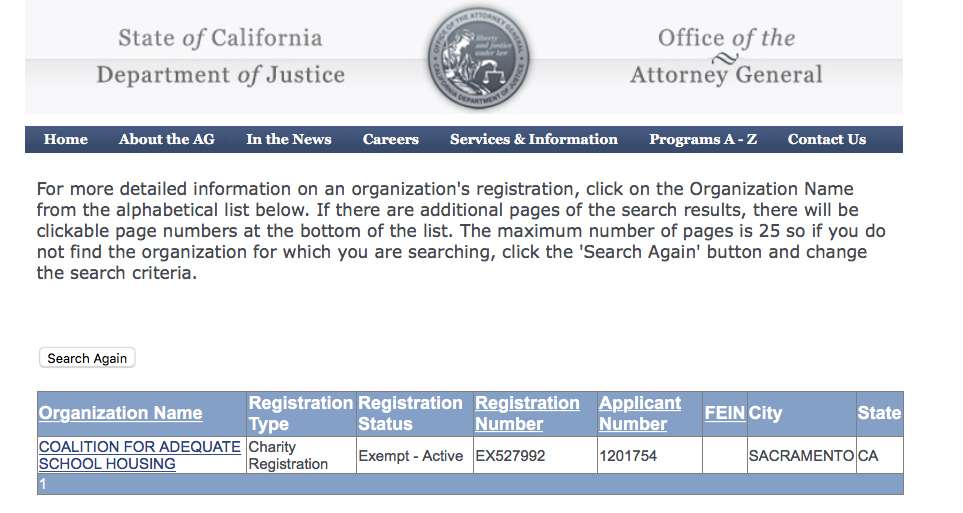Click the Exempt - Active status cell
This screenshot has height=513, width=963.
pyautogui.click(x=411, y=456)
